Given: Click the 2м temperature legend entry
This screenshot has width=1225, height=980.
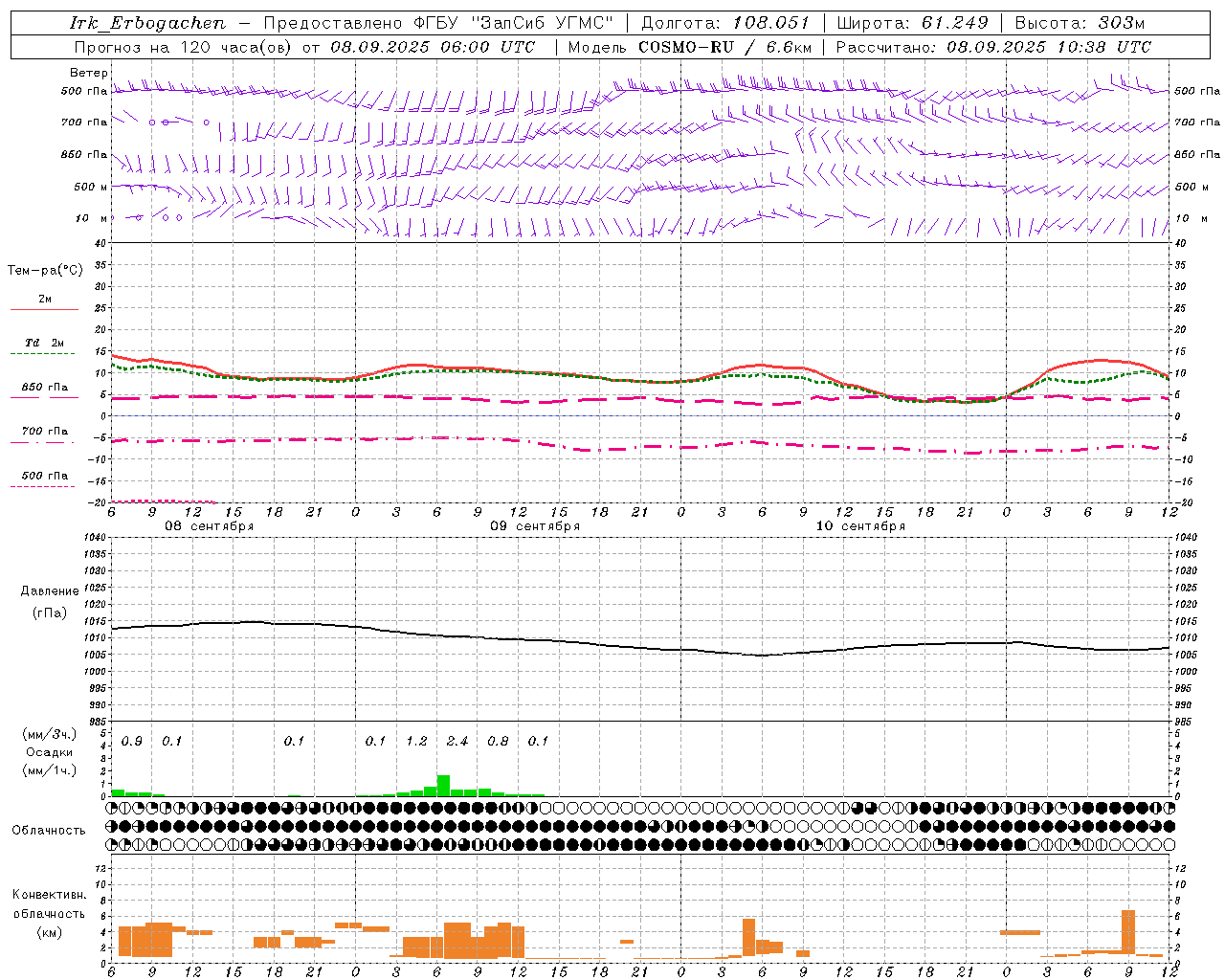Looking at the screenshot, I should (45, 300).
